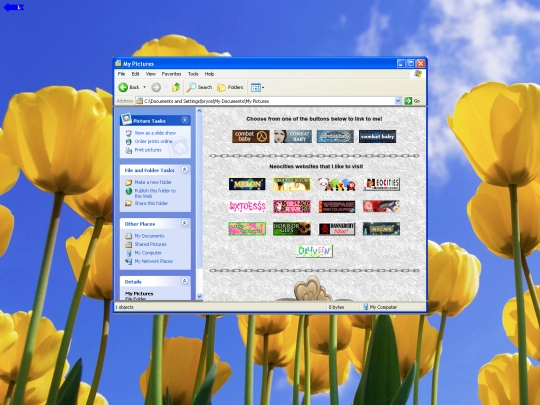Screen dimensions: 540x405
Task: Click the blue back arrow on the desktop
Action: [x=13, y=7]
